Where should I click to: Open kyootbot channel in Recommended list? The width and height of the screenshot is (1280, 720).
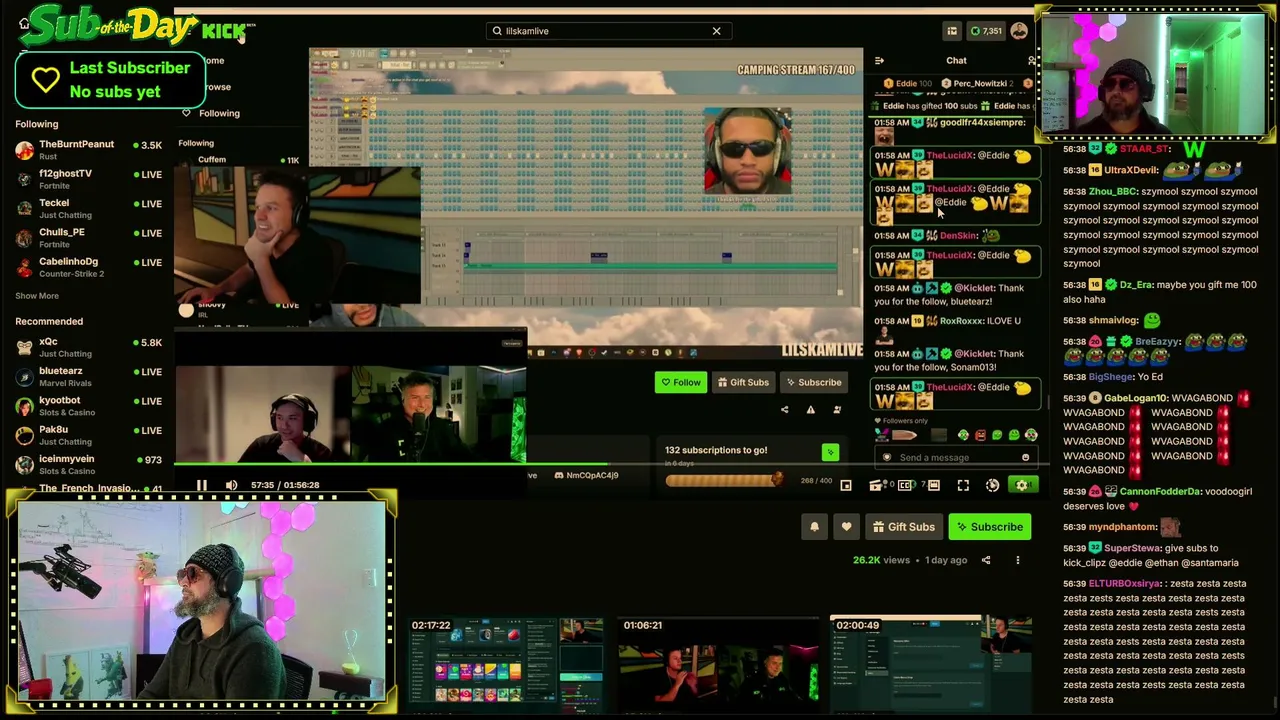point(89,406)
